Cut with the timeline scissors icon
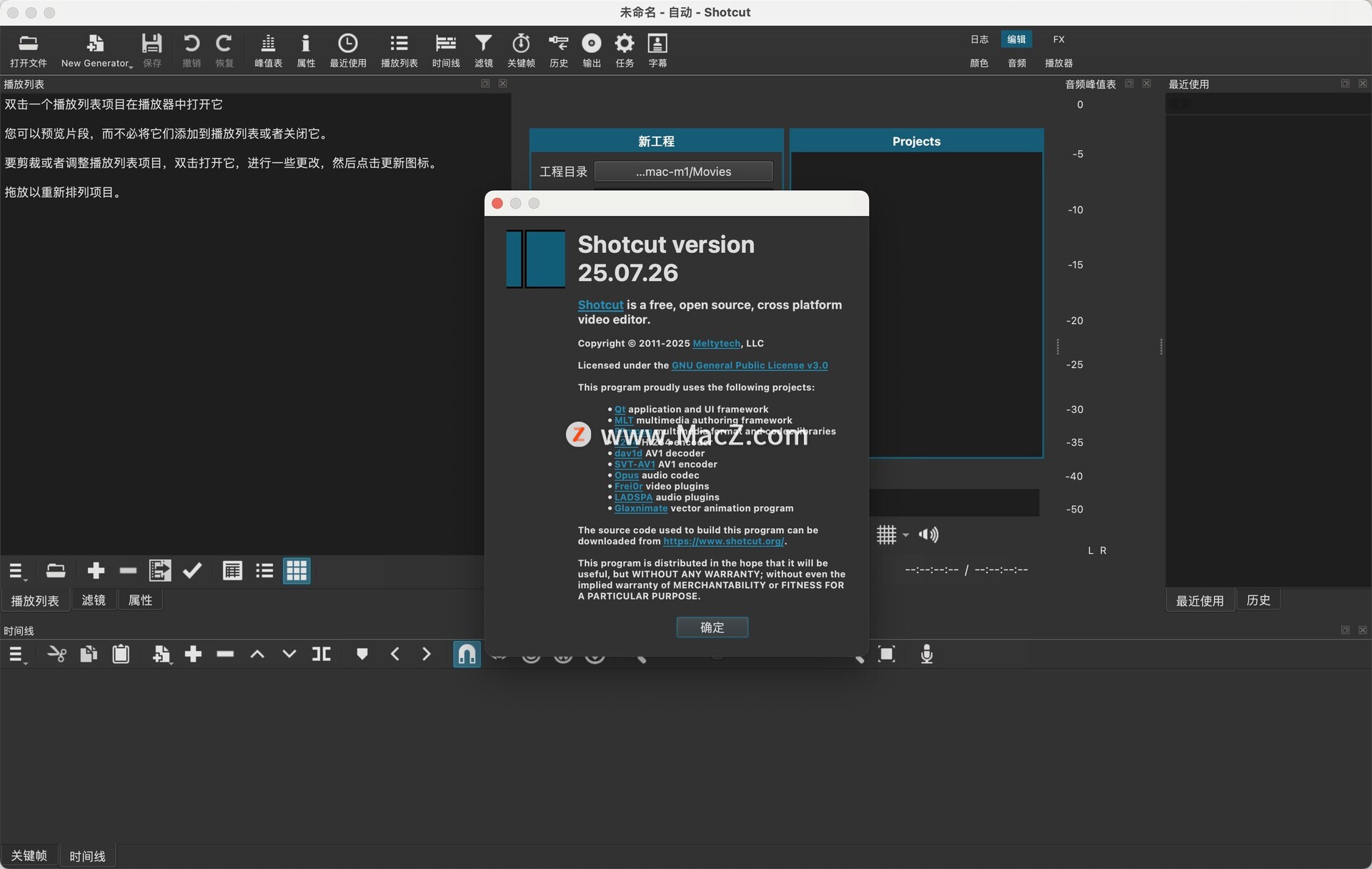This screenshot has width=1372, height=869. tap(56, 654)
